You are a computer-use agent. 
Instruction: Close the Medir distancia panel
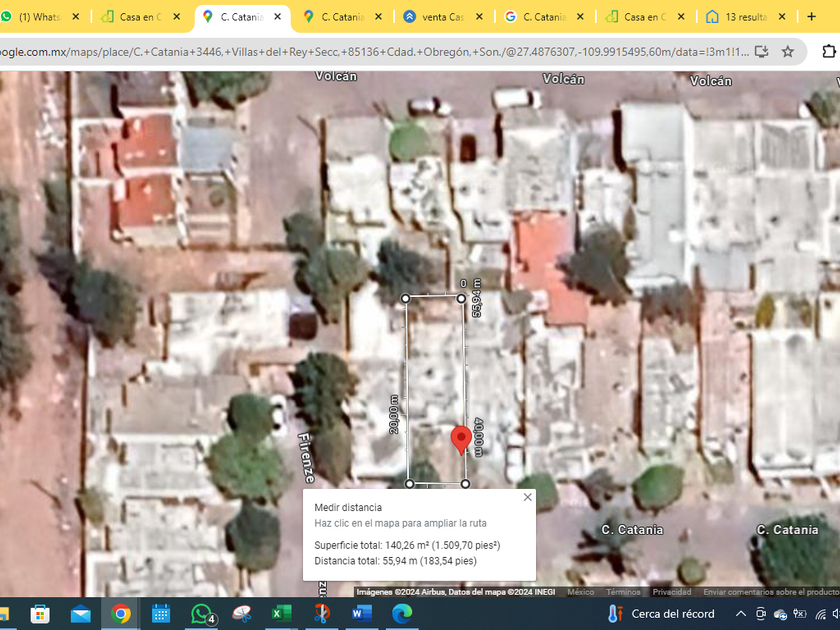[x=527, y=498]
